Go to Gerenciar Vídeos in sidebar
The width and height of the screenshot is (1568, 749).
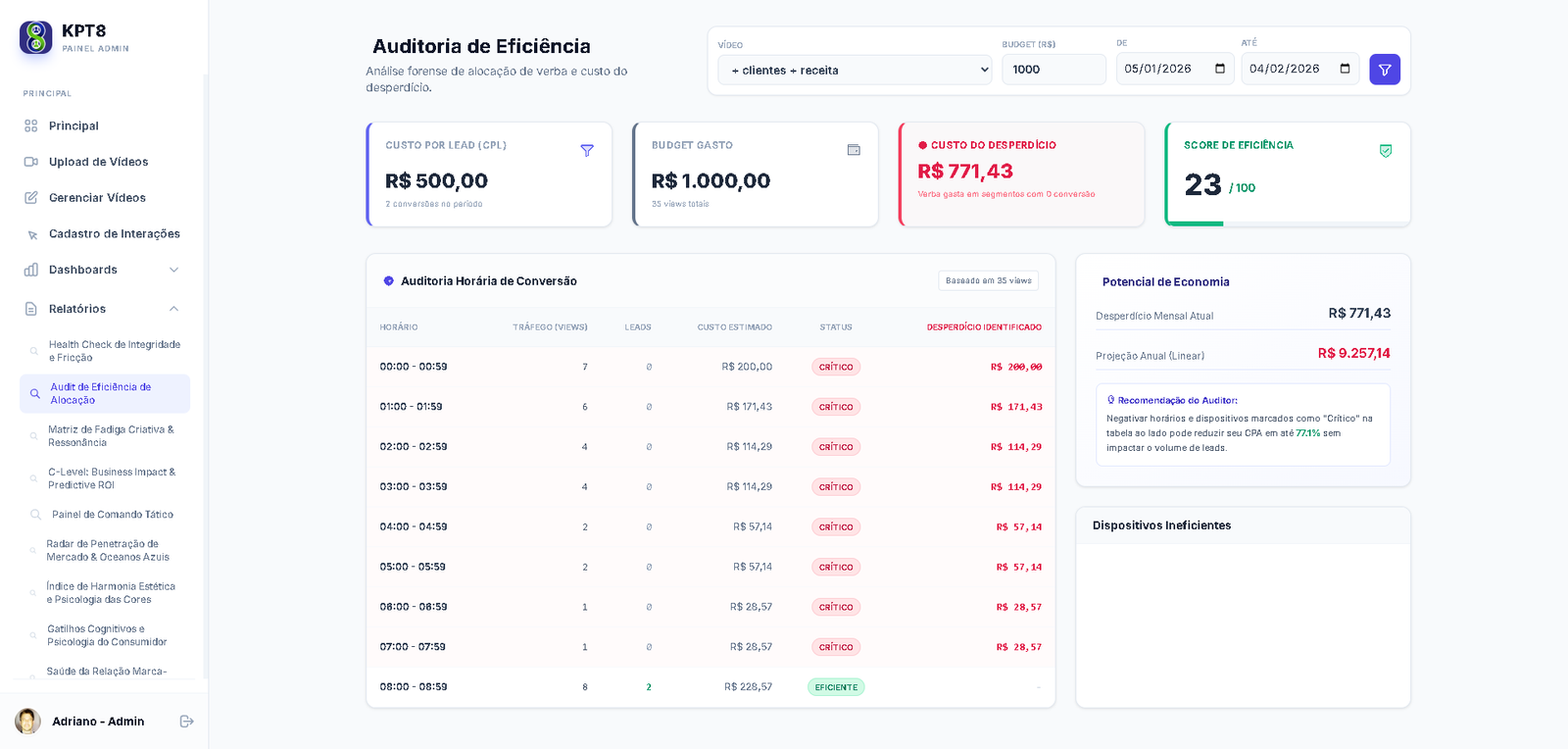click(x=97, y=198)
